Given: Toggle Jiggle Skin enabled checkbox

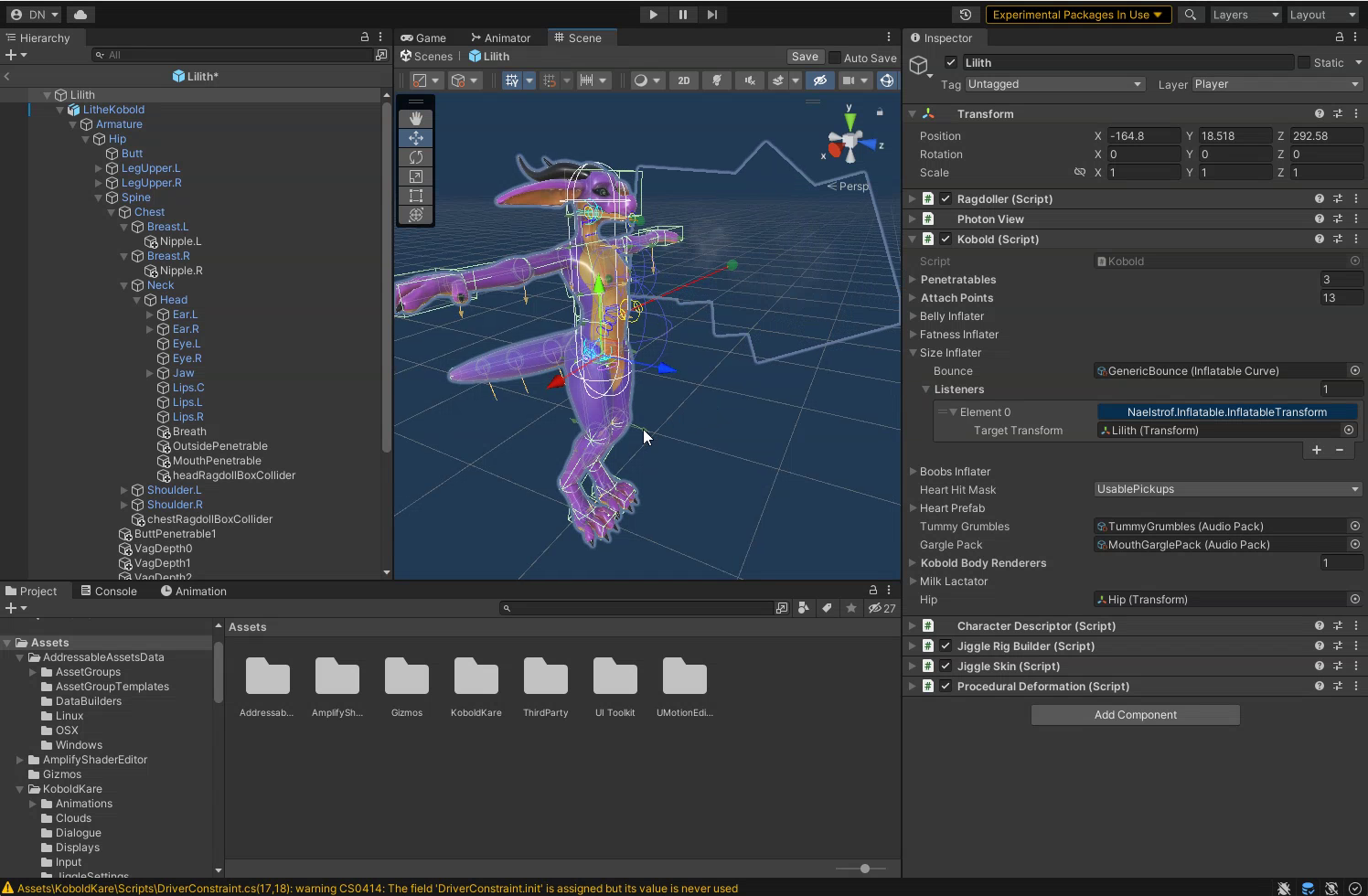Looking at the screenshot, I should click(946, 667).
